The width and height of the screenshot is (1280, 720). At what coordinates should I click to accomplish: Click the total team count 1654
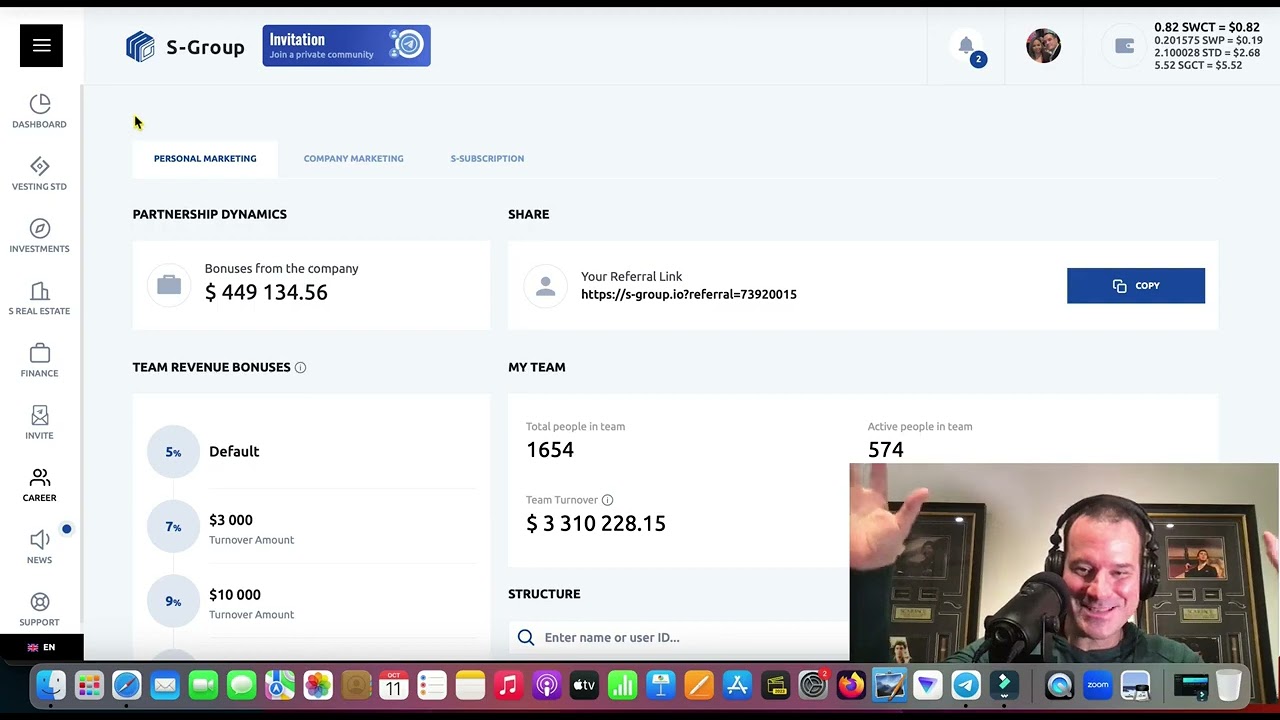pos(550,450)
